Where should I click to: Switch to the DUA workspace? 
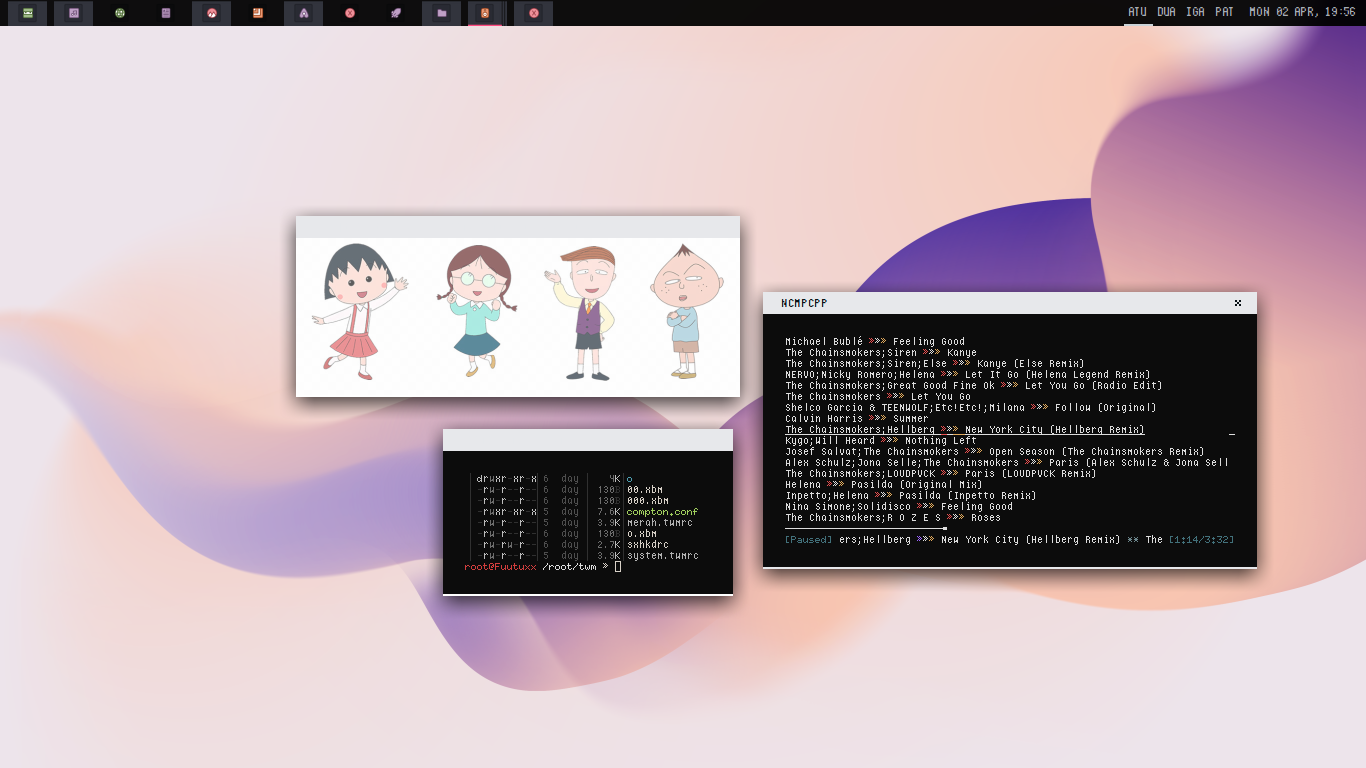pos(1167,12)
